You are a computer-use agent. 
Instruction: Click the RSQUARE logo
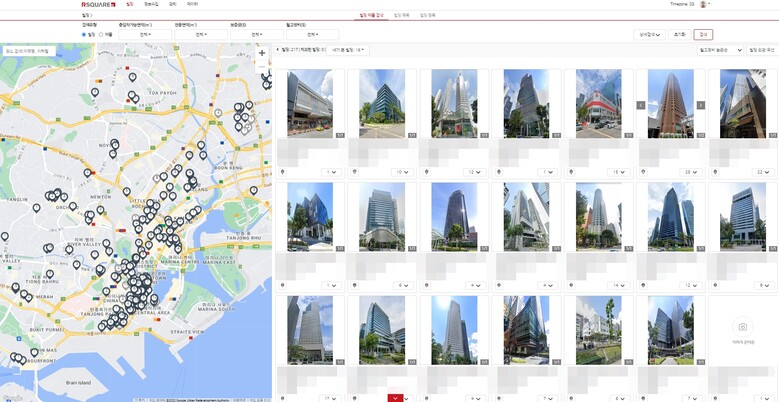99,5
